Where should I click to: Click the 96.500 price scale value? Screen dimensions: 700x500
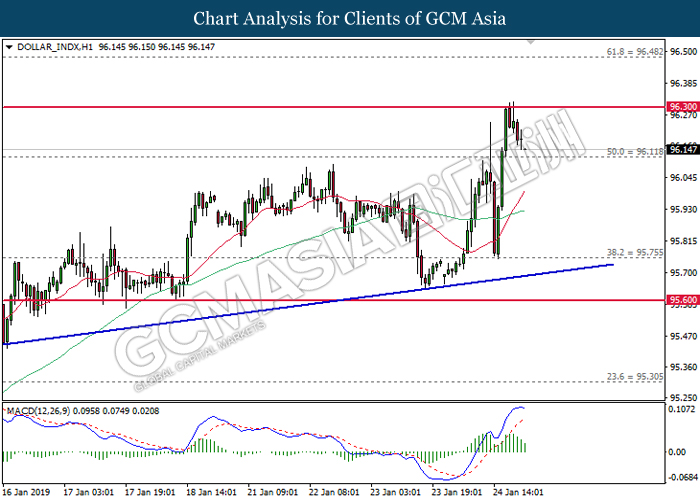pos(683,52)
